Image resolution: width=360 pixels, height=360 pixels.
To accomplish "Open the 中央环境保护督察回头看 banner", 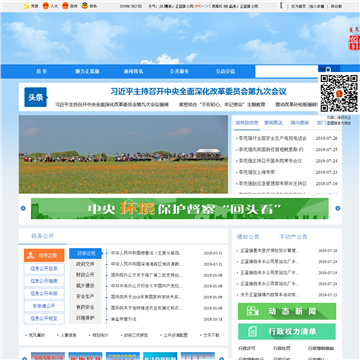I will click(x=180, y=209).
